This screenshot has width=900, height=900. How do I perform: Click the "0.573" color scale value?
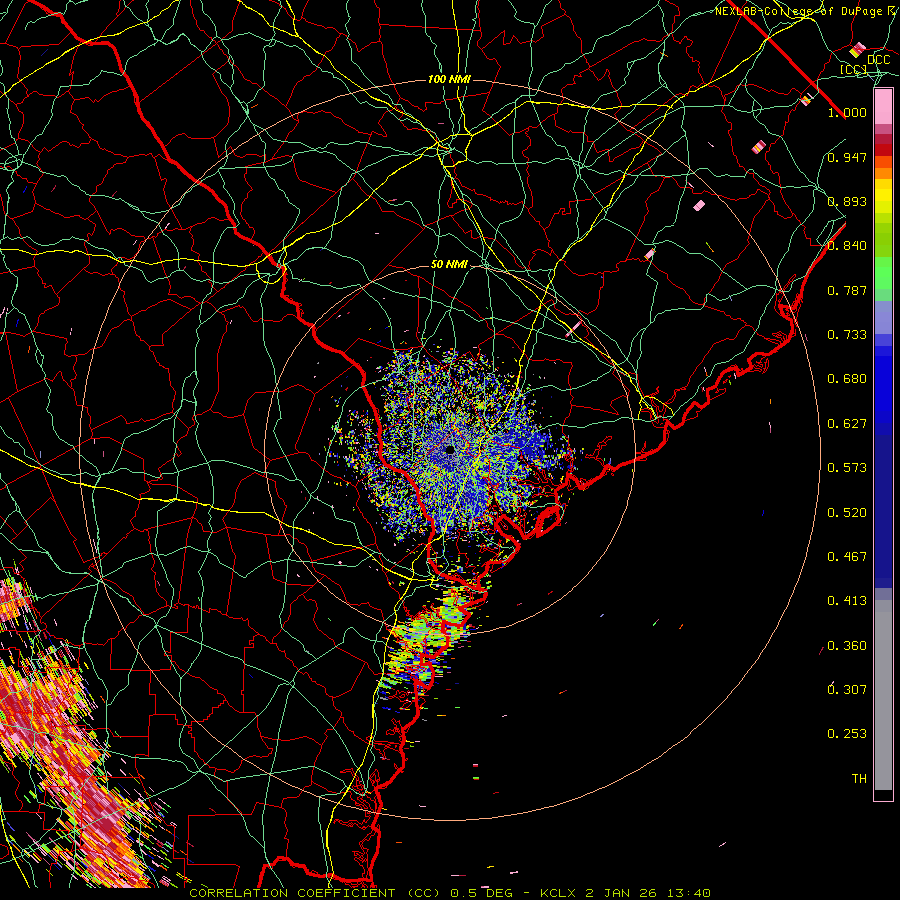click(x=847, y=468)
